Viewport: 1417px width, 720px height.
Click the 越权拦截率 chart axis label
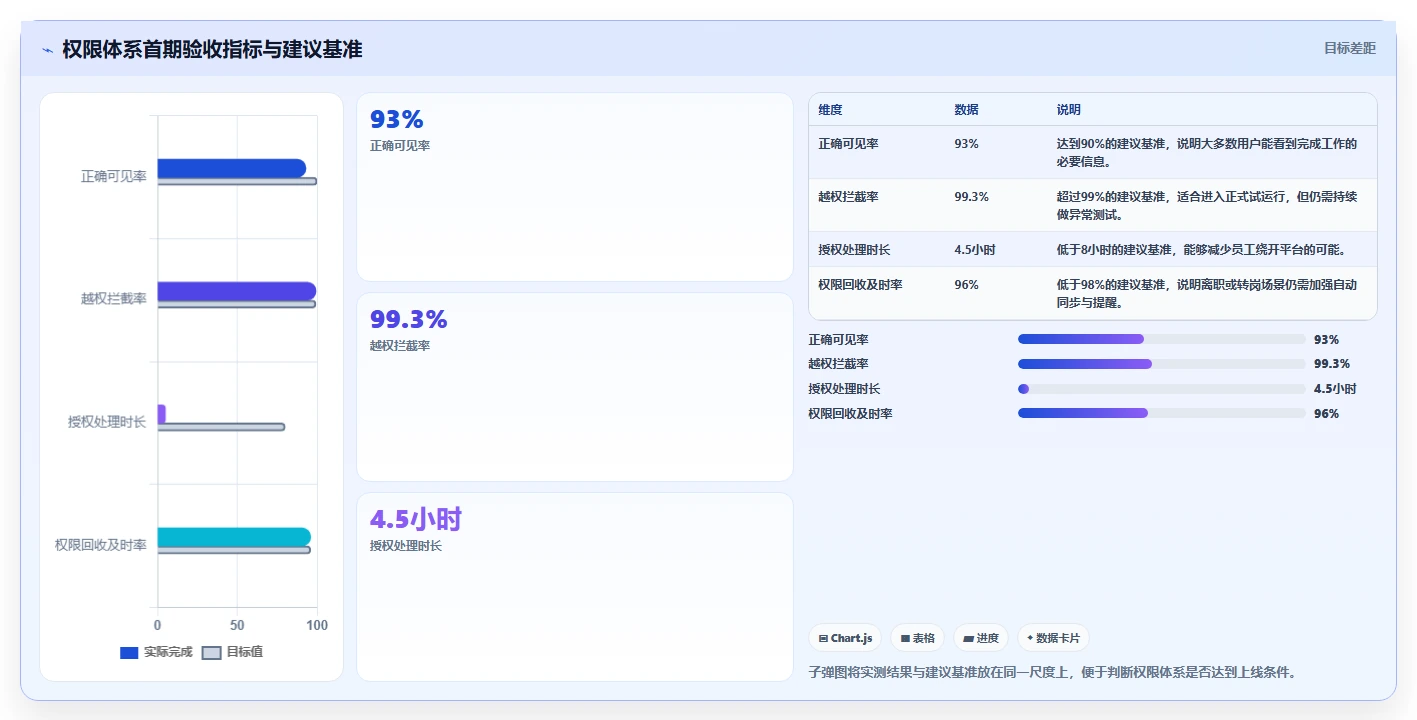click(114, 299)
